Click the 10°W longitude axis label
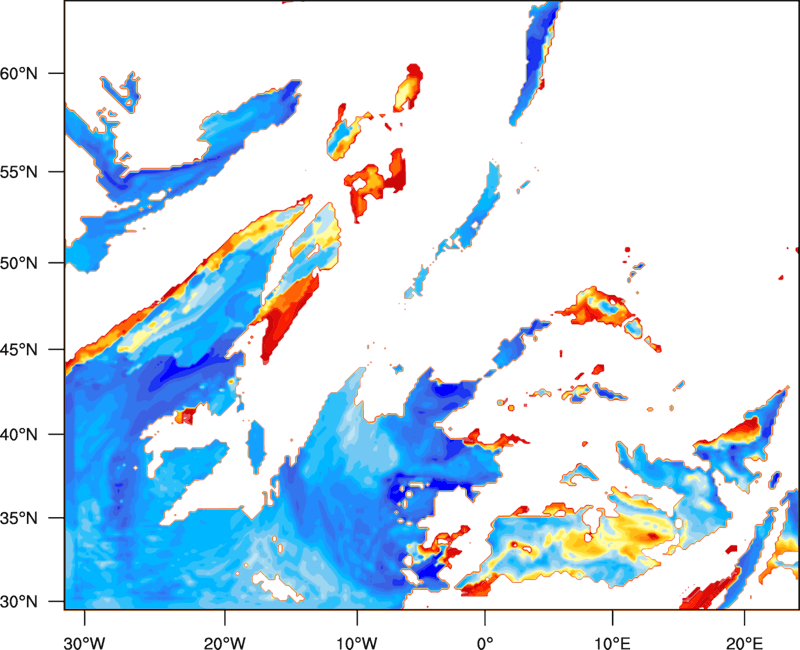The image size is (800, 650). coord(357,643)
